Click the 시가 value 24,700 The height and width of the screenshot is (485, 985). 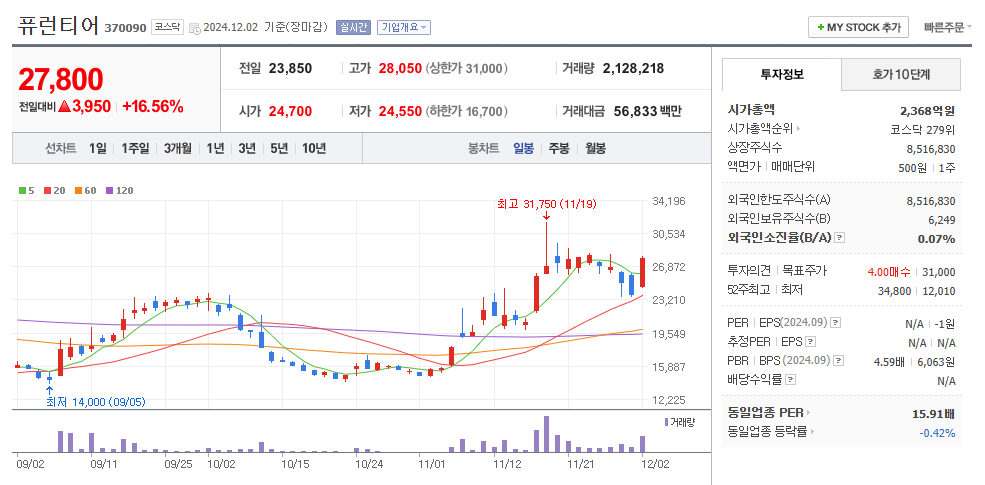pos(290,112)
